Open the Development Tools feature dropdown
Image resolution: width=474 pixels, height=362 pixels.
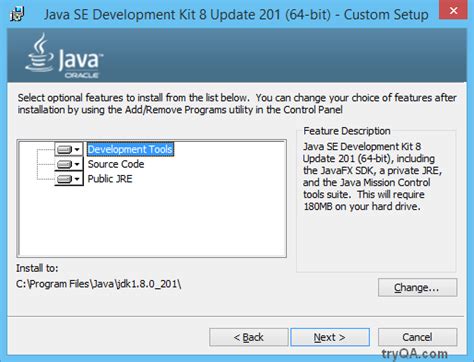pyautogui.click(x=69, y=149)
